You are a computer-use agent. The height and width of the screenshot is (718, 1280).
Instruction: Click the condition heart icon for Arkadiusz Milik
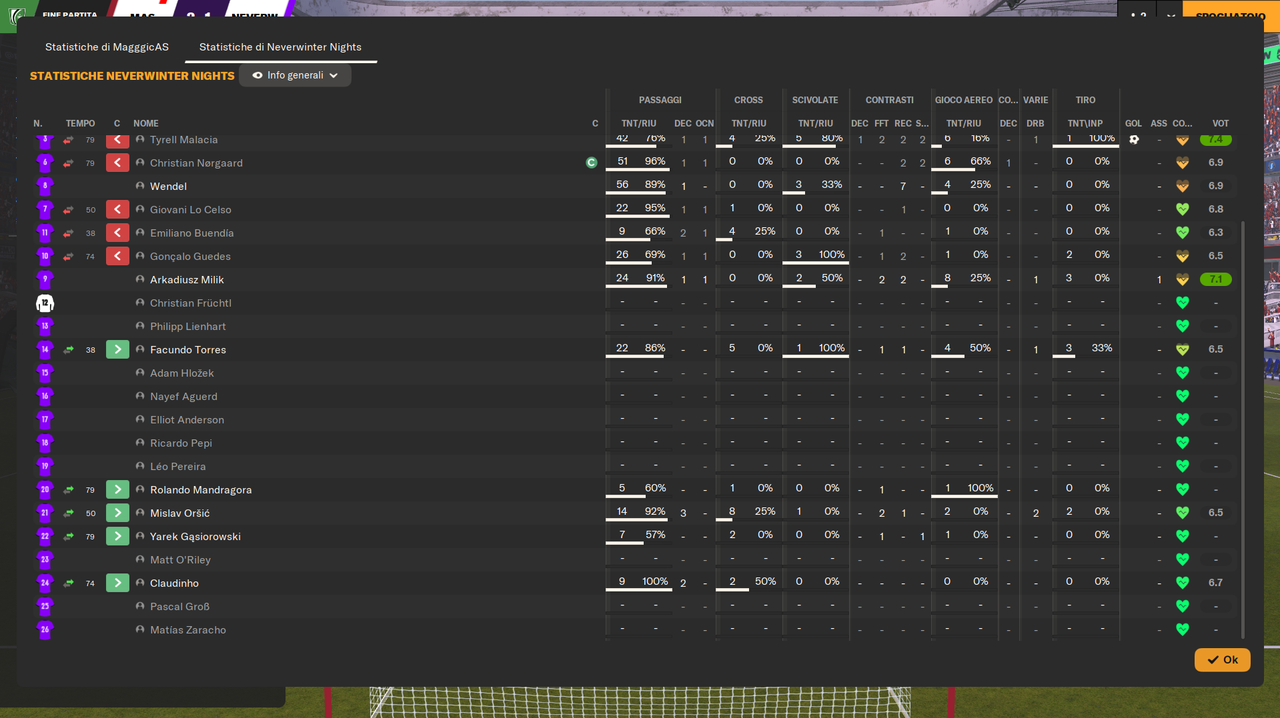pos(1182,280)
